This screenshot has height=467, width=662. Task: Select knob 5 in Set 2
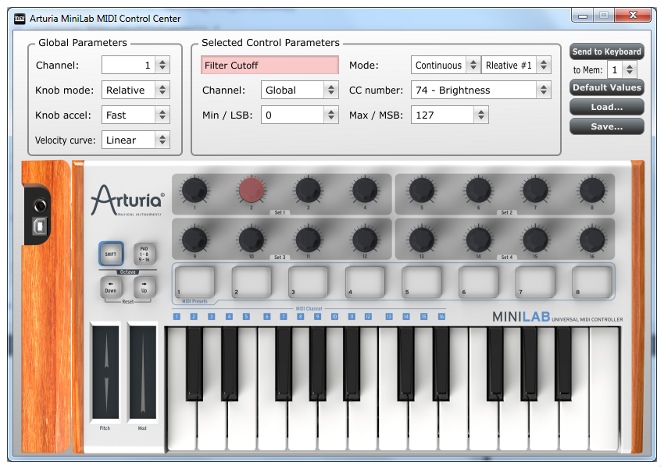[422, 190]
